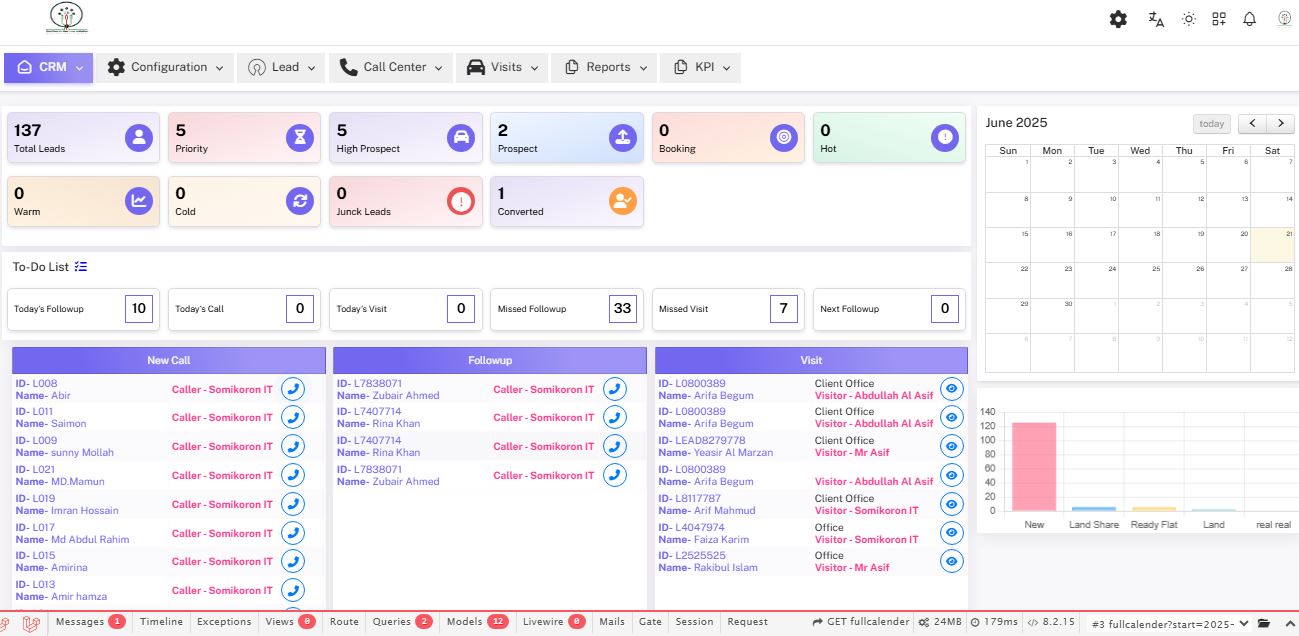Open the notifications bell icon

(1249, 19)
